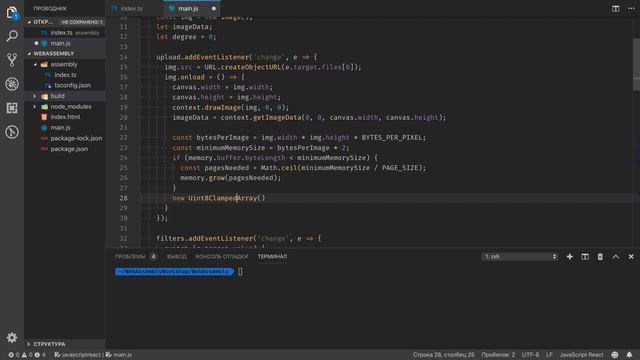Image resolution: width=640 pixels, height=360 pixels.
Task: Click javascriptreact | main.js status item
Action: coord(93,355)
